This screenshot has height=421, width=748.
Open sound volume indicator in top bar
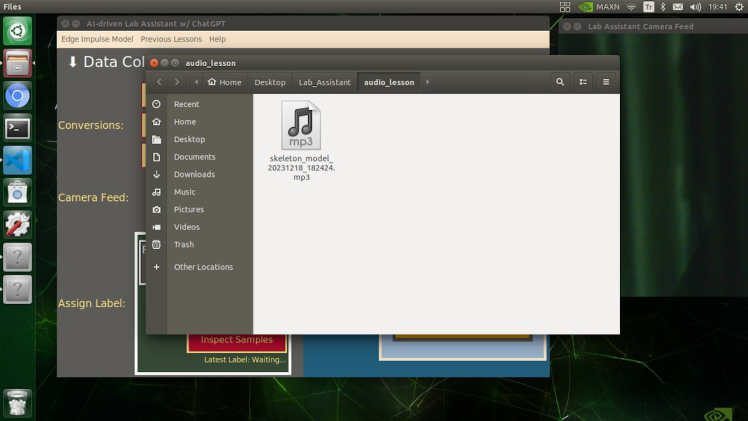tap(695, 7)
